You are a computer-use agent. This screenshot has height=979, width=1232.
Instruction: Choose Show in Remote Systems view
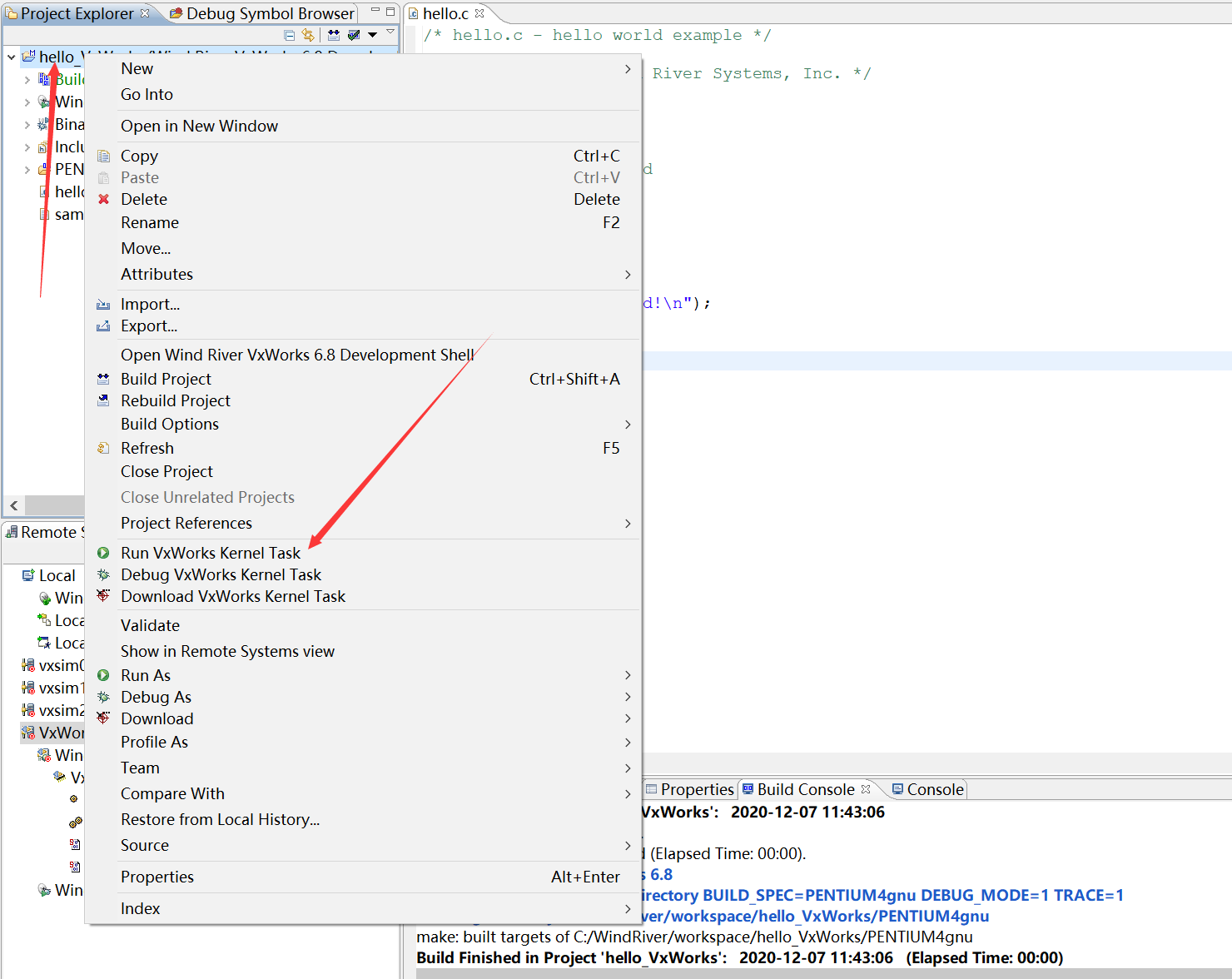pyautogui.click(x=363, y=651)
